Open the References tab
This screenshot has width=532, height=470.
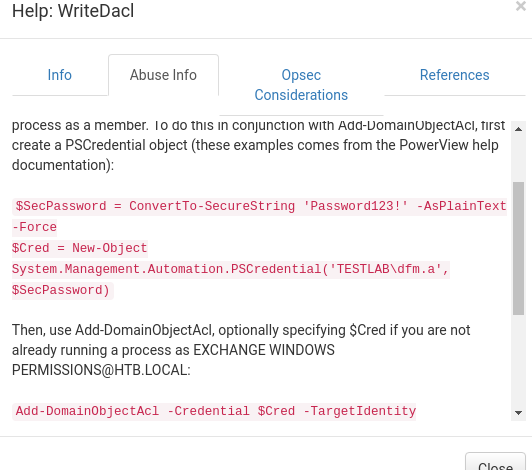click(455, 75)
